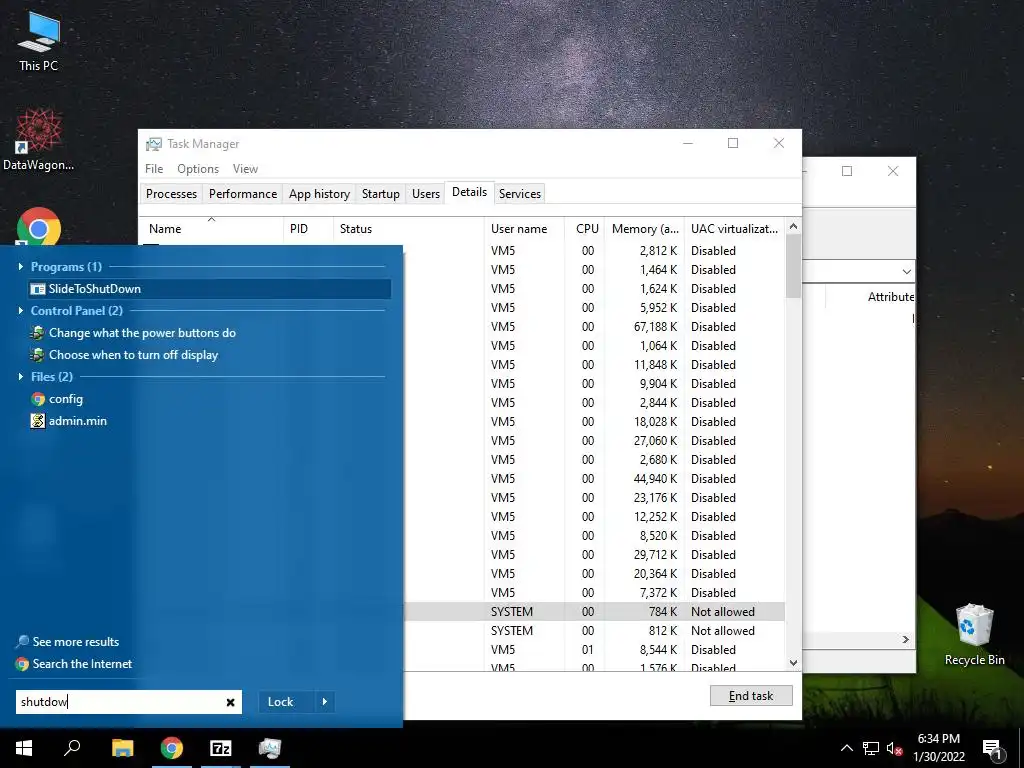Screen dimensions: 1024x768
Task: Open the admin.min file result
Action: (x=69, y=421)
